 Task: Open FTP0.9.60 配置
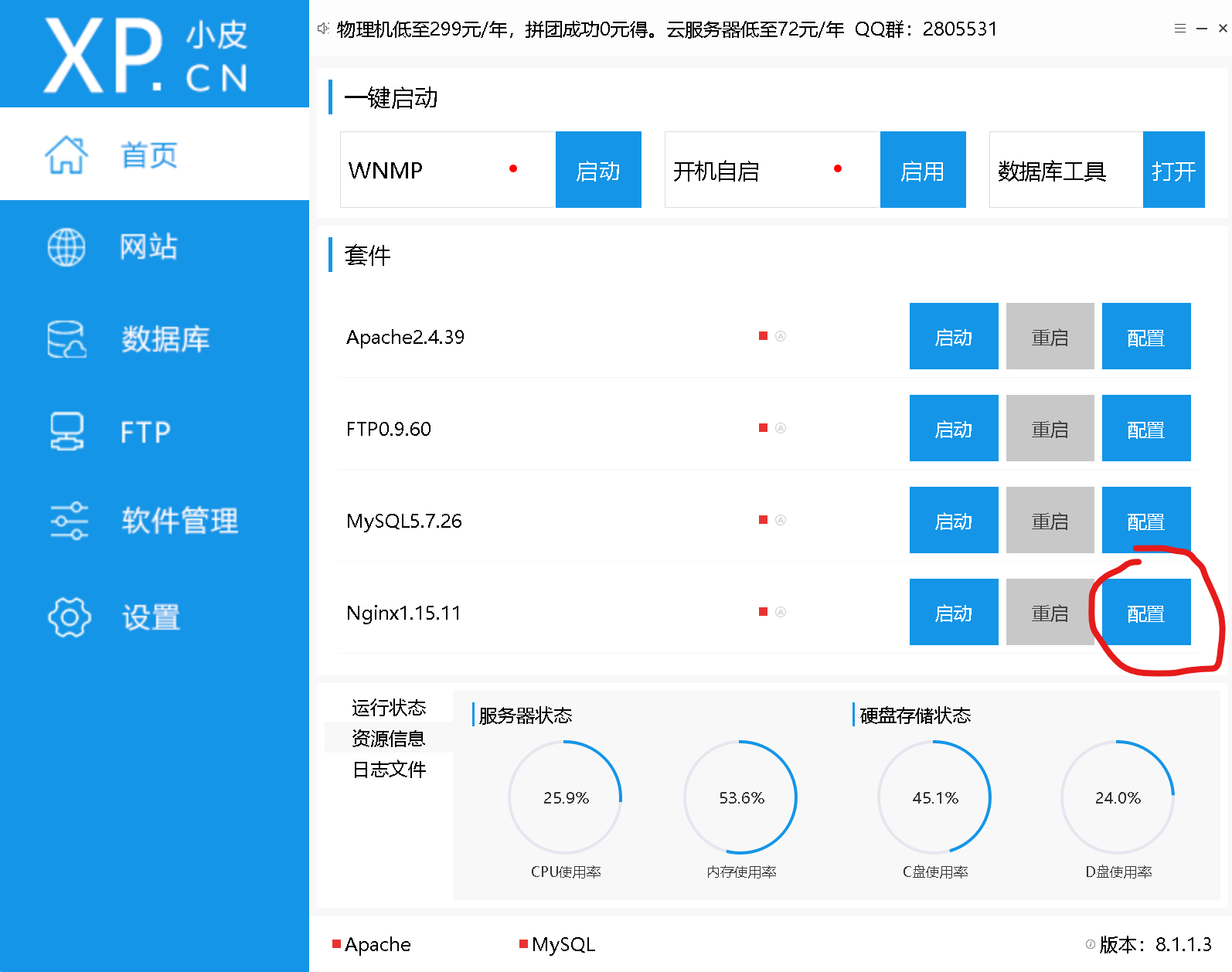pyautogui.click(x=1146, y=428)
